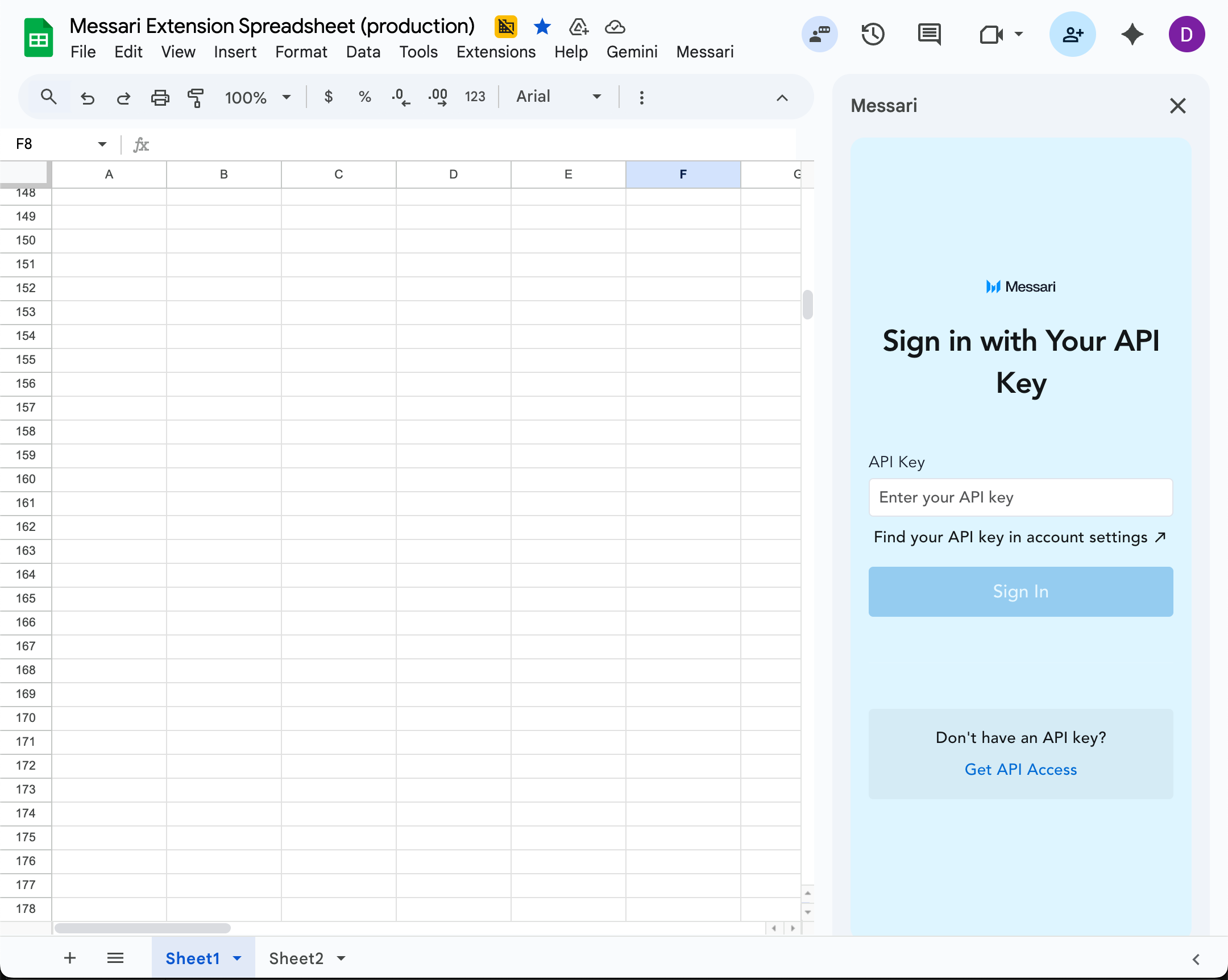The height and width of the screenshot is (980, 1228).
Task: Click the Sign In button
Action: [x=1020, y=591]
